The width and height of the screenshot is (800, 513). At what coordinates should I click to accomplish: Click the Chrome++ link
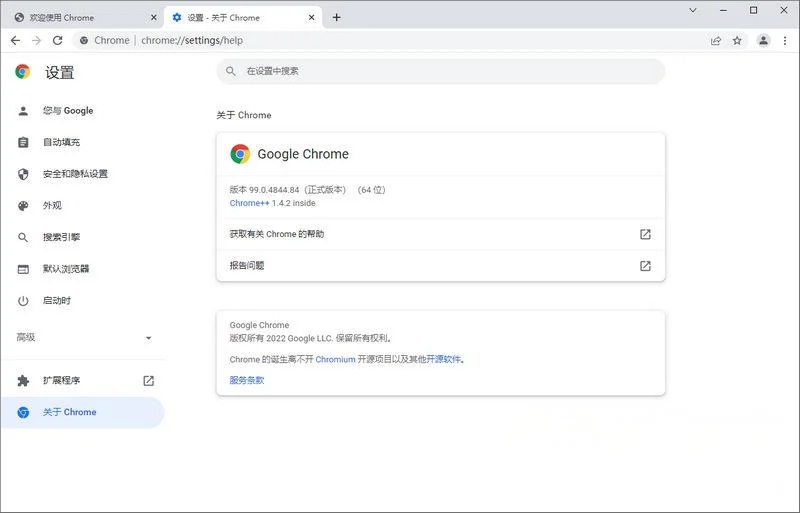249,203
